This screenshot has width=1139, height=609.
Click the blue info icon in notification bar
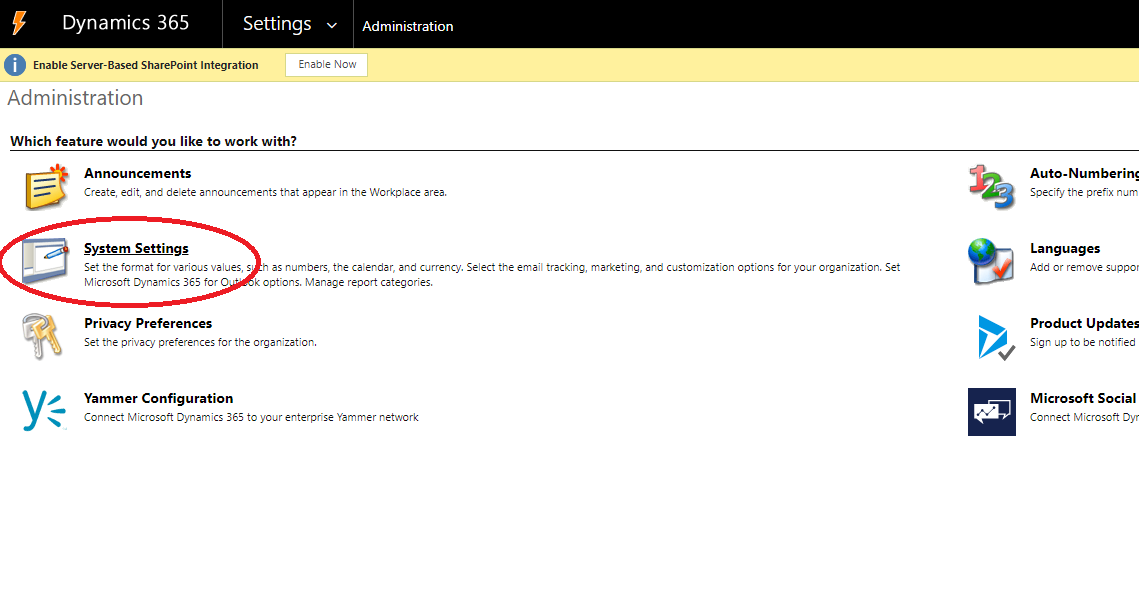click(15, 65)
